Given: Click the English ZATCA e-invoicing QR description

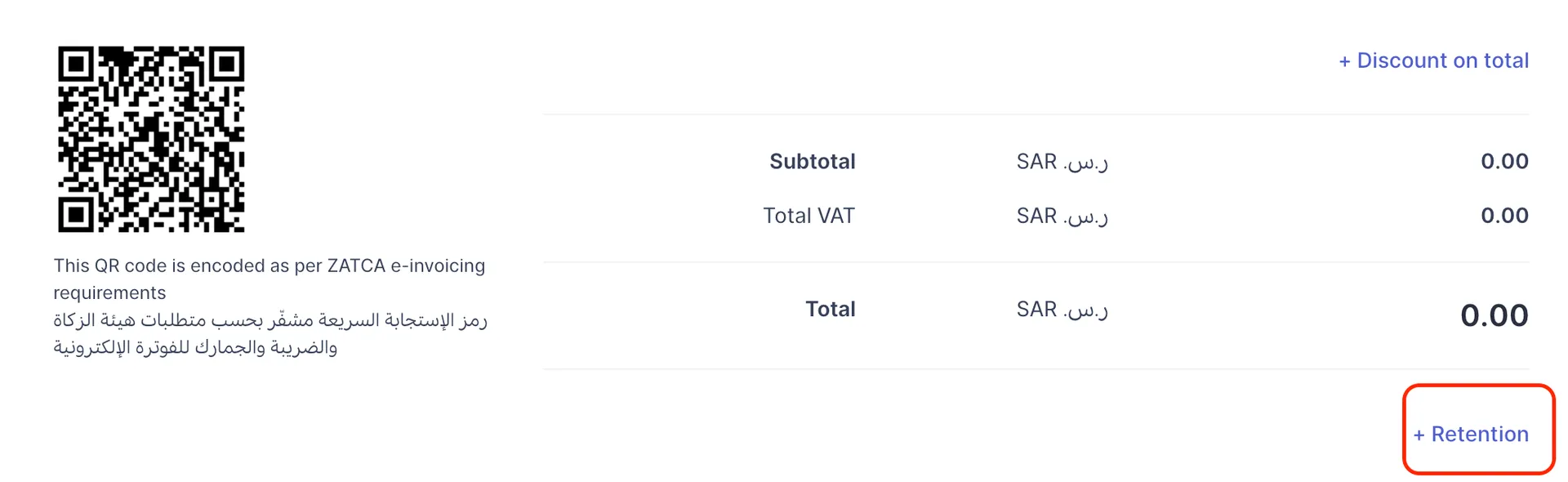Looking at the screenshot, I should pyautogui.click(x=269, y=266).
